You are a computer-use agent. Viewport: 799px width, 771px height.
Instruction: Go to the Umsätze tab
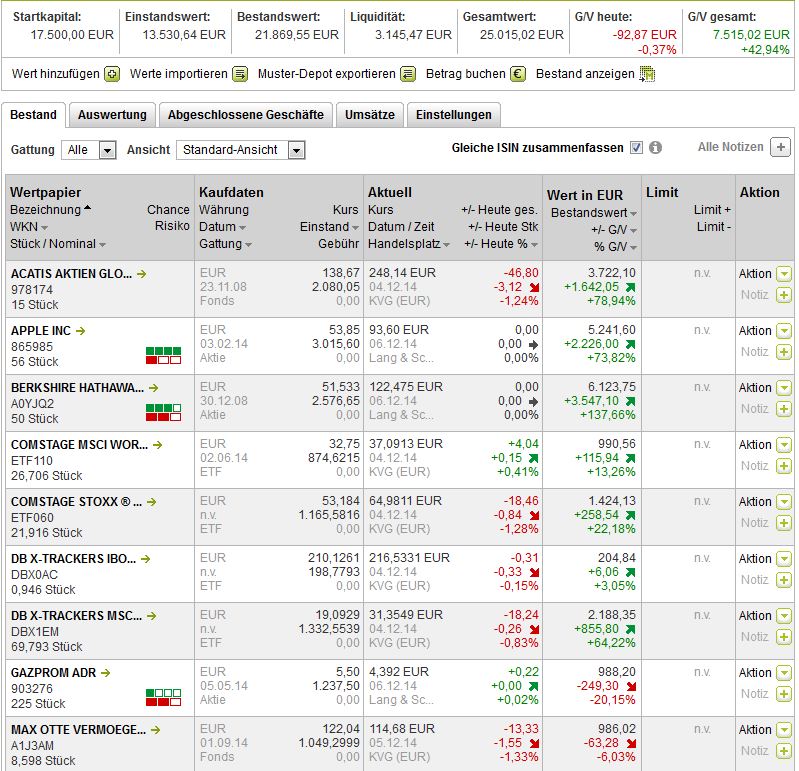tap(370, 115)
